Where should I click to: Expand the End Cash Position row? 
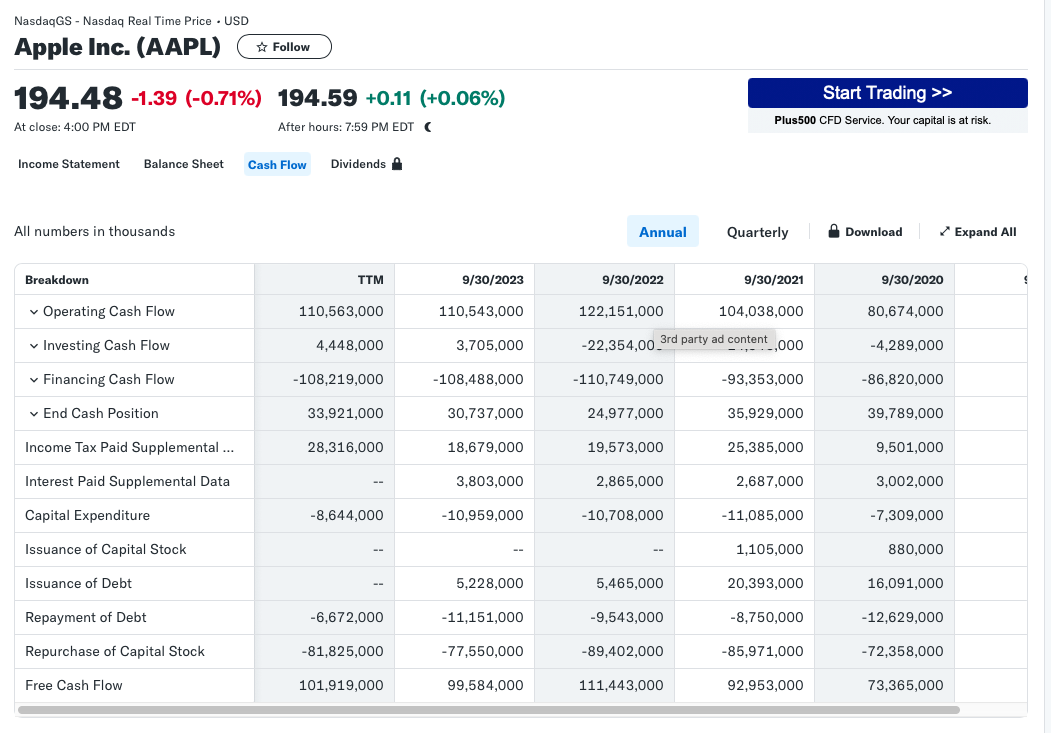[x=34, y=414]
